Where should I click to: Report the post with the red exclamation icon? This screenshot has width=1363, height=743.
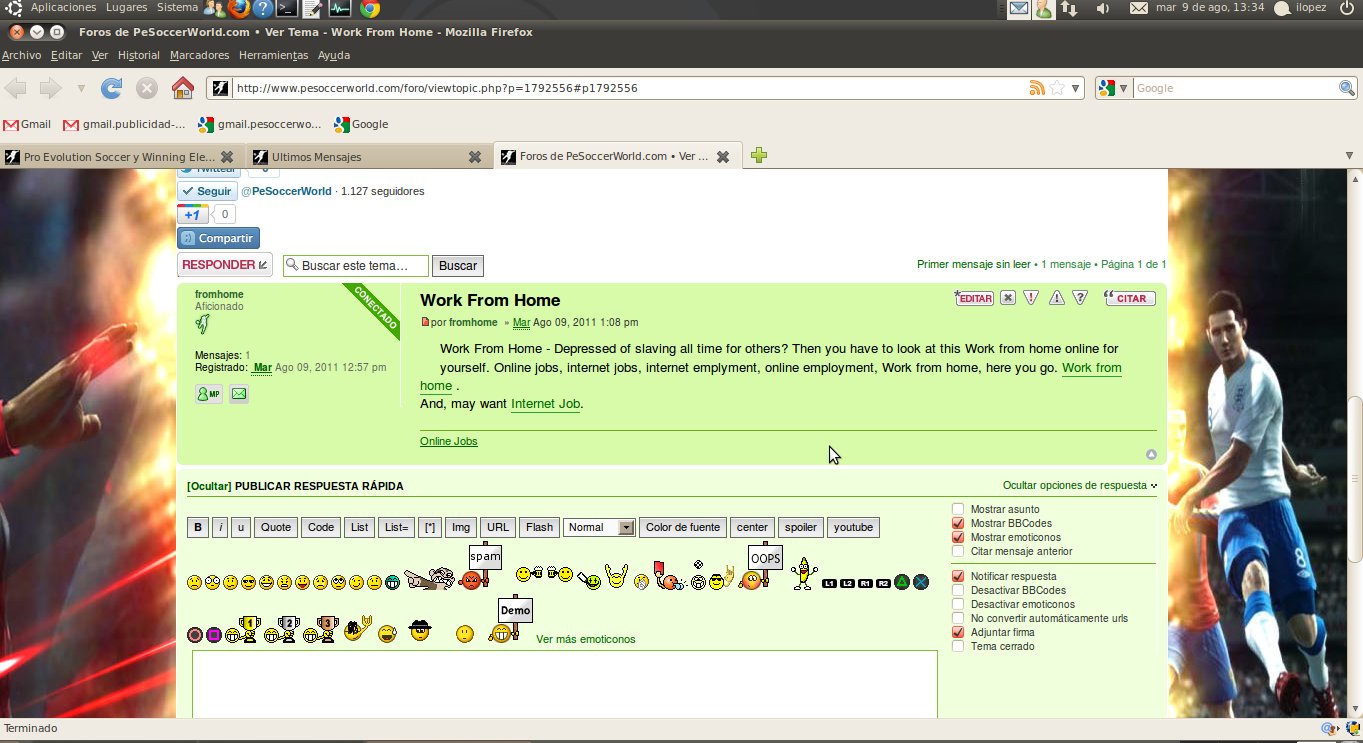(1031, 298)
